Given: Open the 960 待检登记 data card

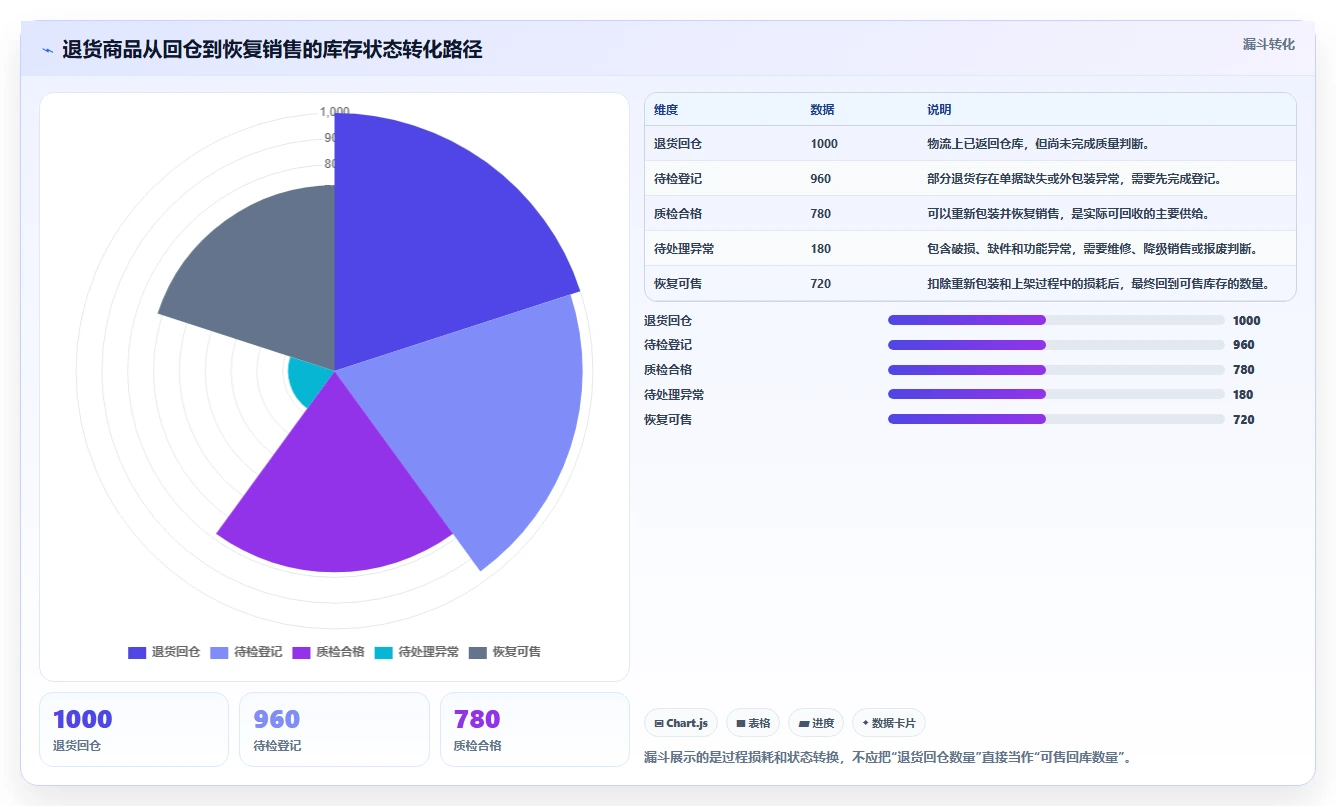Looking at the screenshot, I should 334,730.
